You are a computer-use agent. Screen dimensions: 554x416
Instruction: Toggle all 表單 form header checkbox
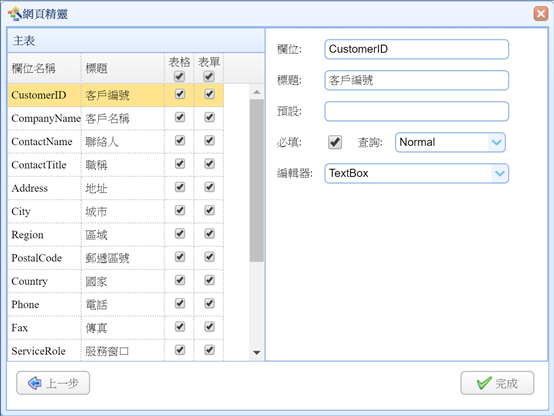pos(209,76)
